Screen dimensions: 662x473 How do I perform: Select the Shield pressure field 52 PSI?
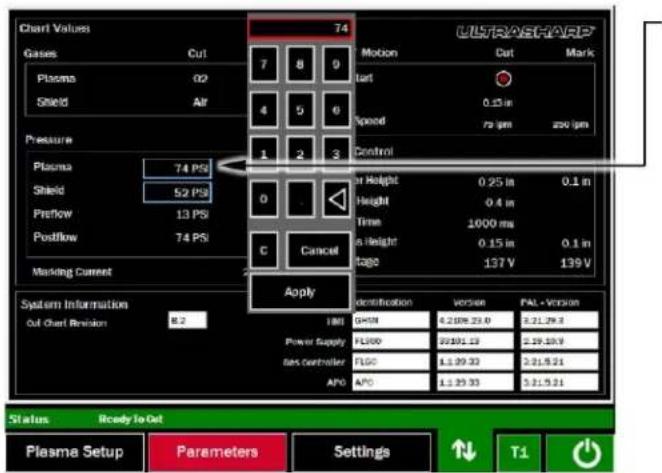(177, 193)
